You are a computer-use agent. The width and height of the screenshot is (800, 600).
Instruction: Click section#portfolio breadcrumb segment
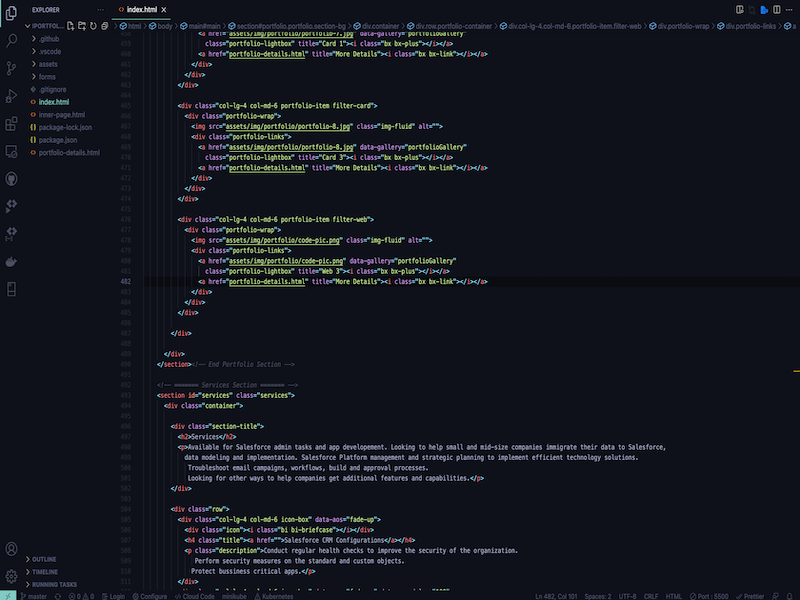[x=287, y=26]
